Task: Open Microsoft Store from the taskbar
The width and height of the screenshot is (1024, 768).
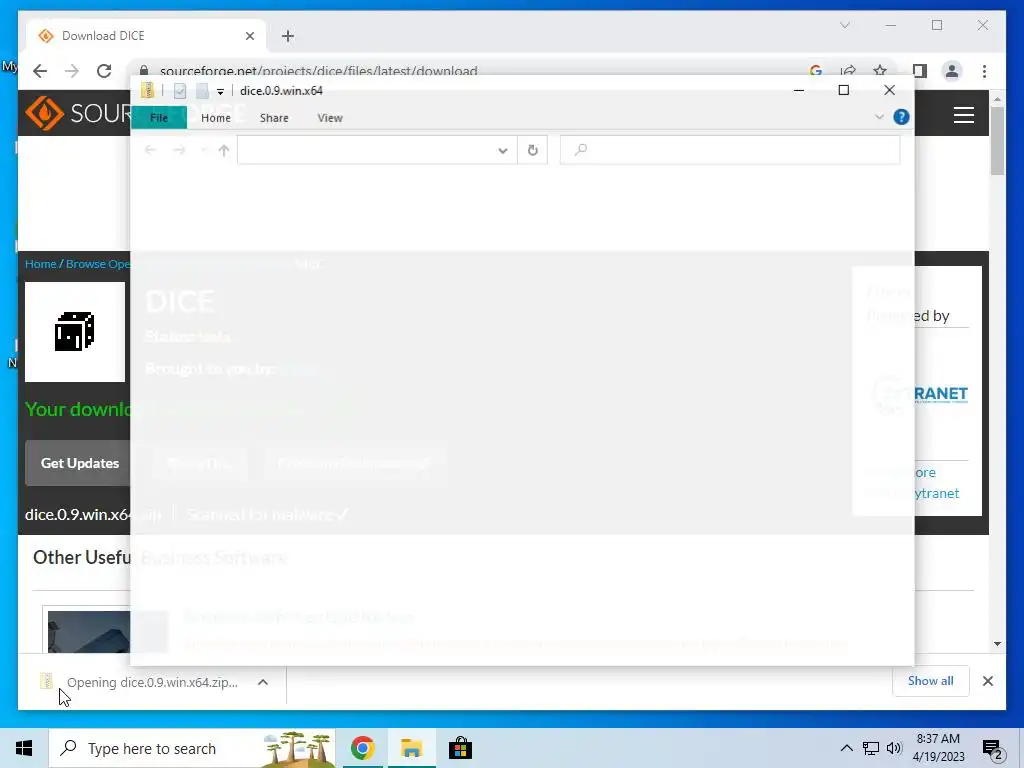Action: pos(460,748)
